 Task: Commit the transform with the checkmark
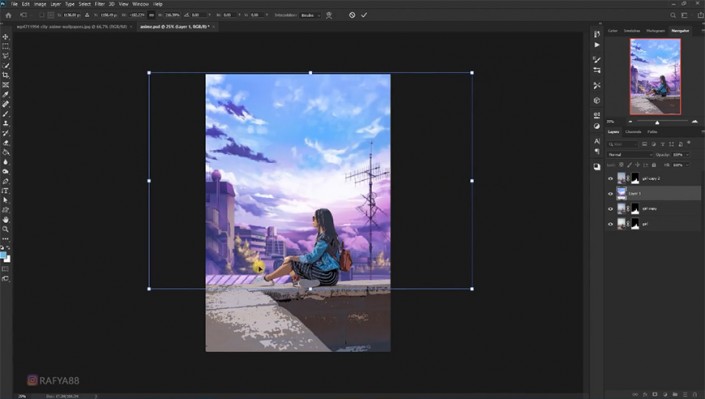(x=364, y=15)
